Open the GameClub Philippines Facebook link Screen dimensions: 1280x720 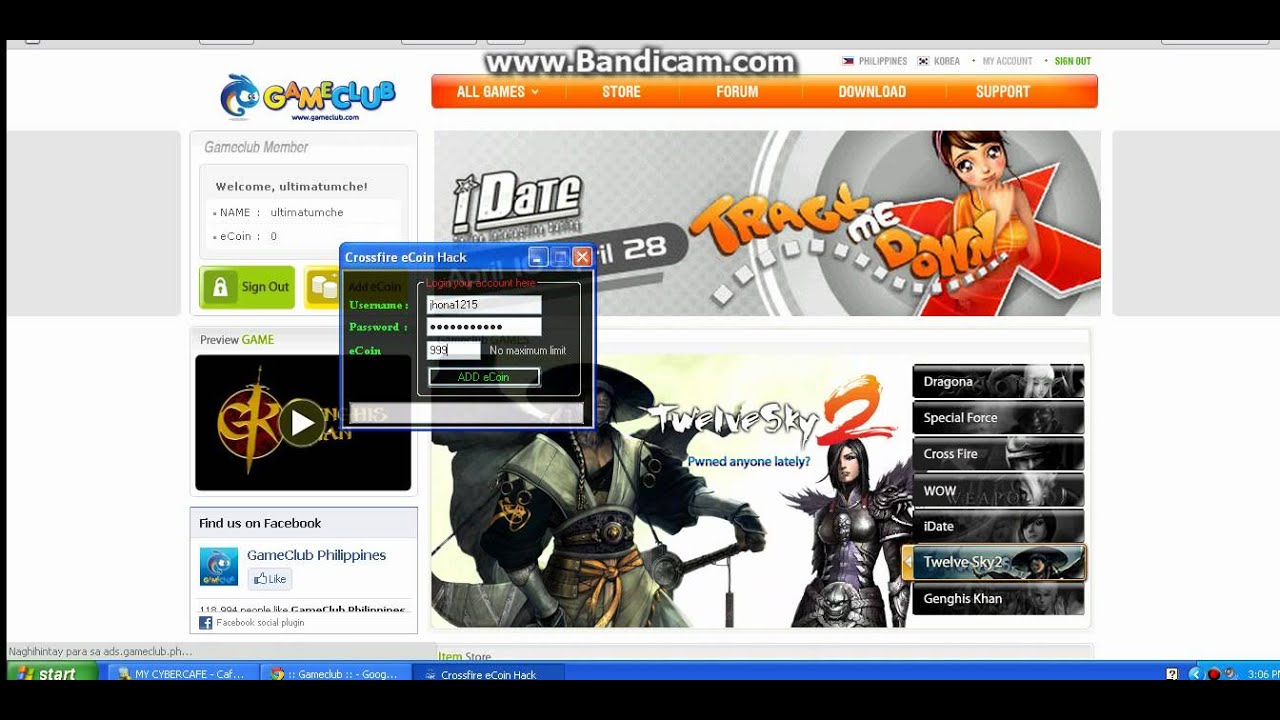316,555
